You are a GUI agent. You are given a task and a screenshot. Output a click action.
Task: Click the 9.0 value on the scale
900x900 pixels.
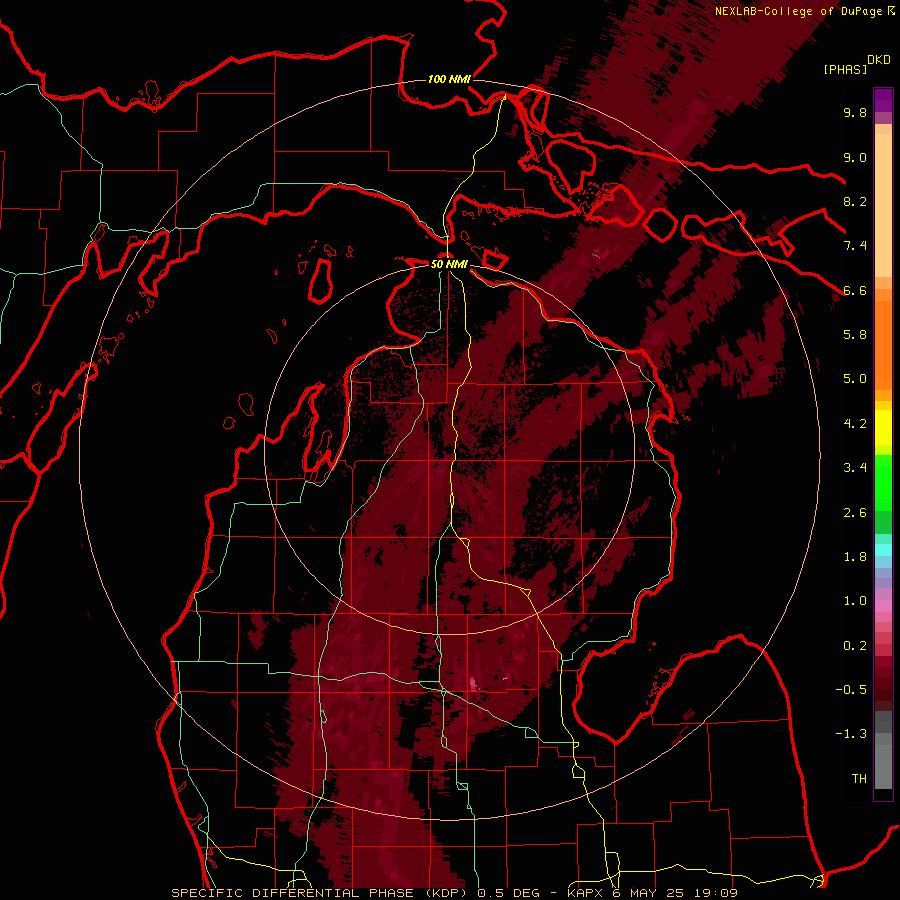(x=855, y=157)
